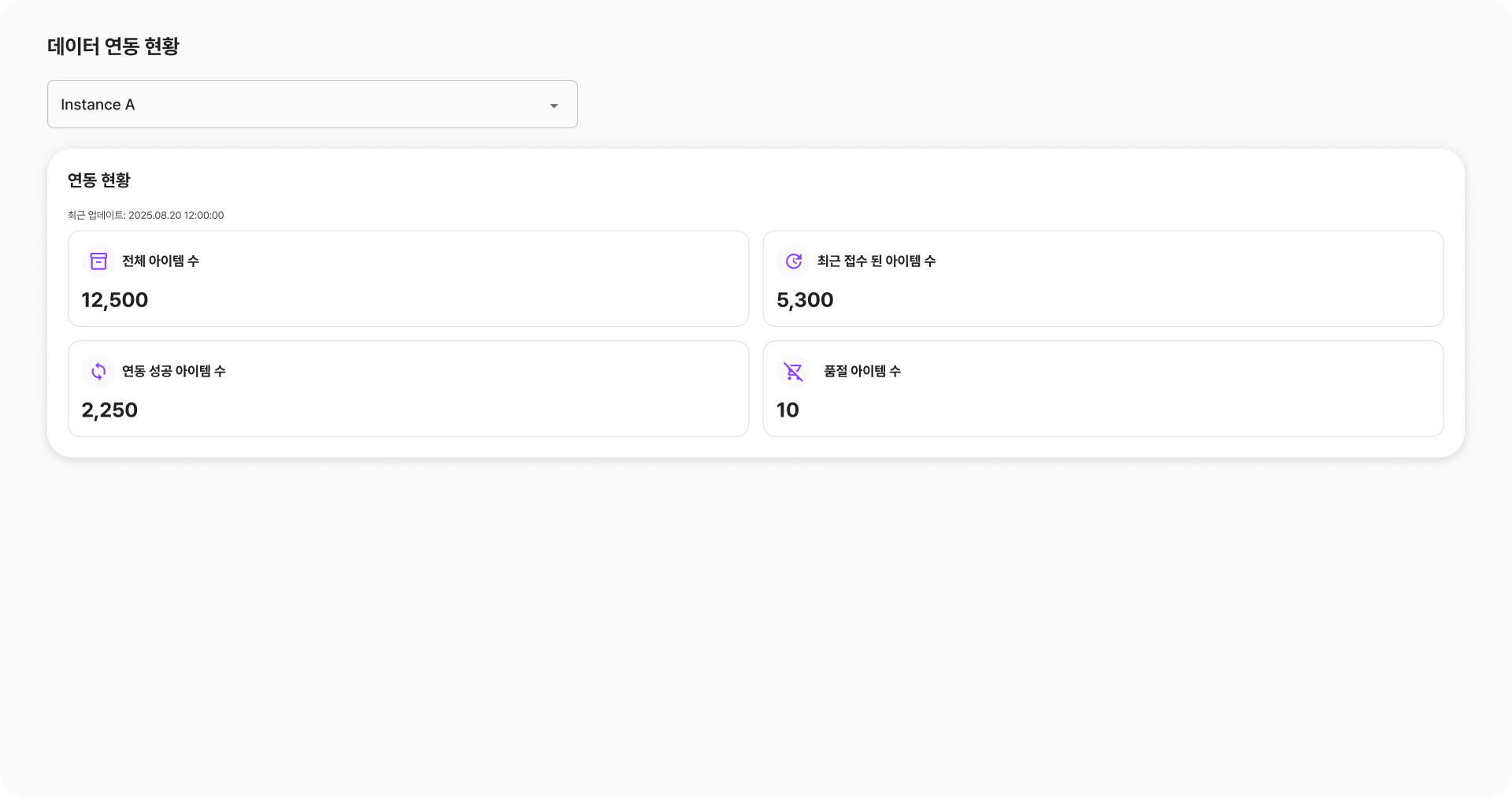Click the sync arrows icon for 연동 성공
1512x797 pixels.
pyautogui.click(x=98, y=372)
